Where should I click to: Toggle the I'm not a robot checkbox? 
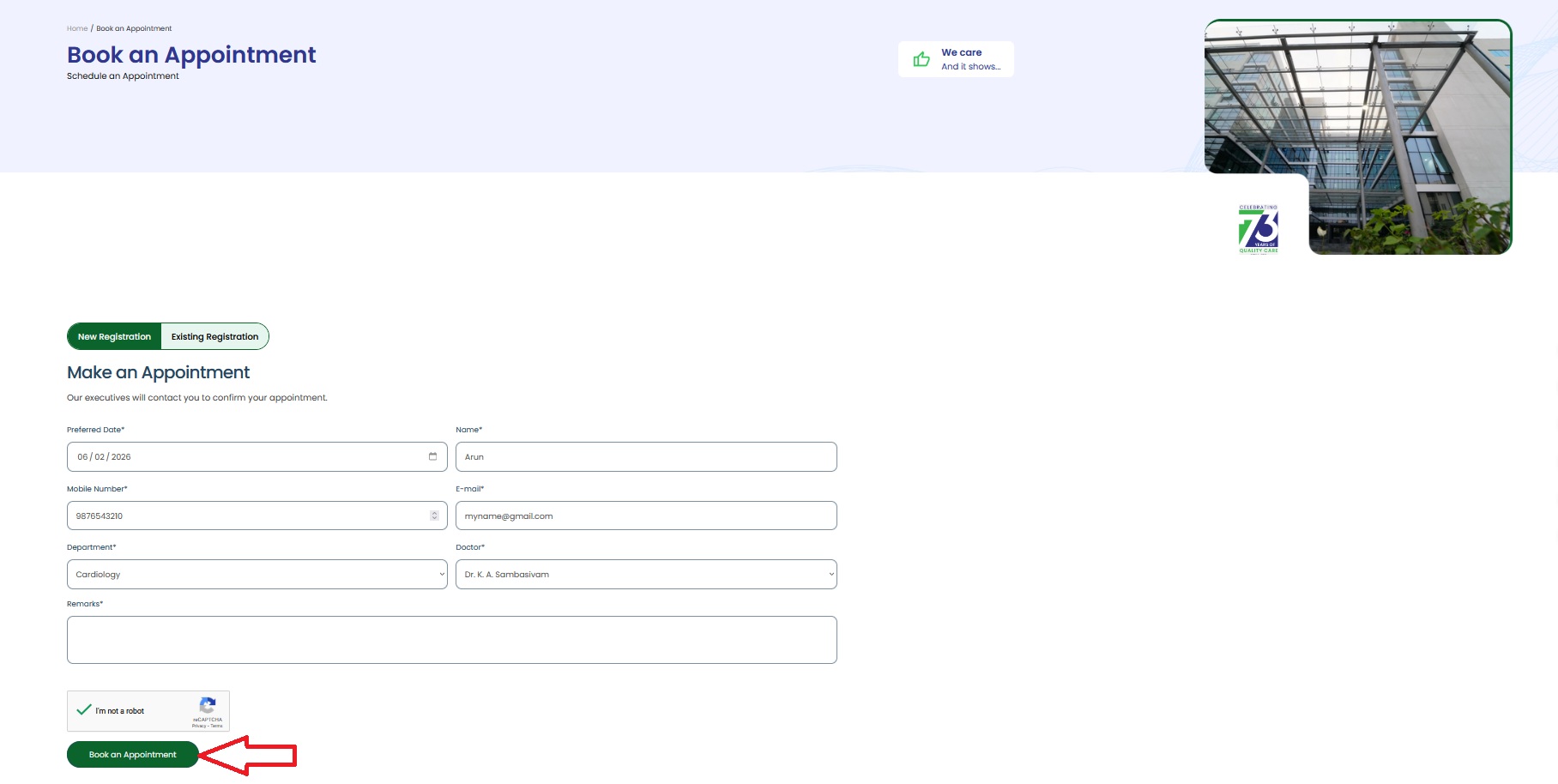coord(84,710)
